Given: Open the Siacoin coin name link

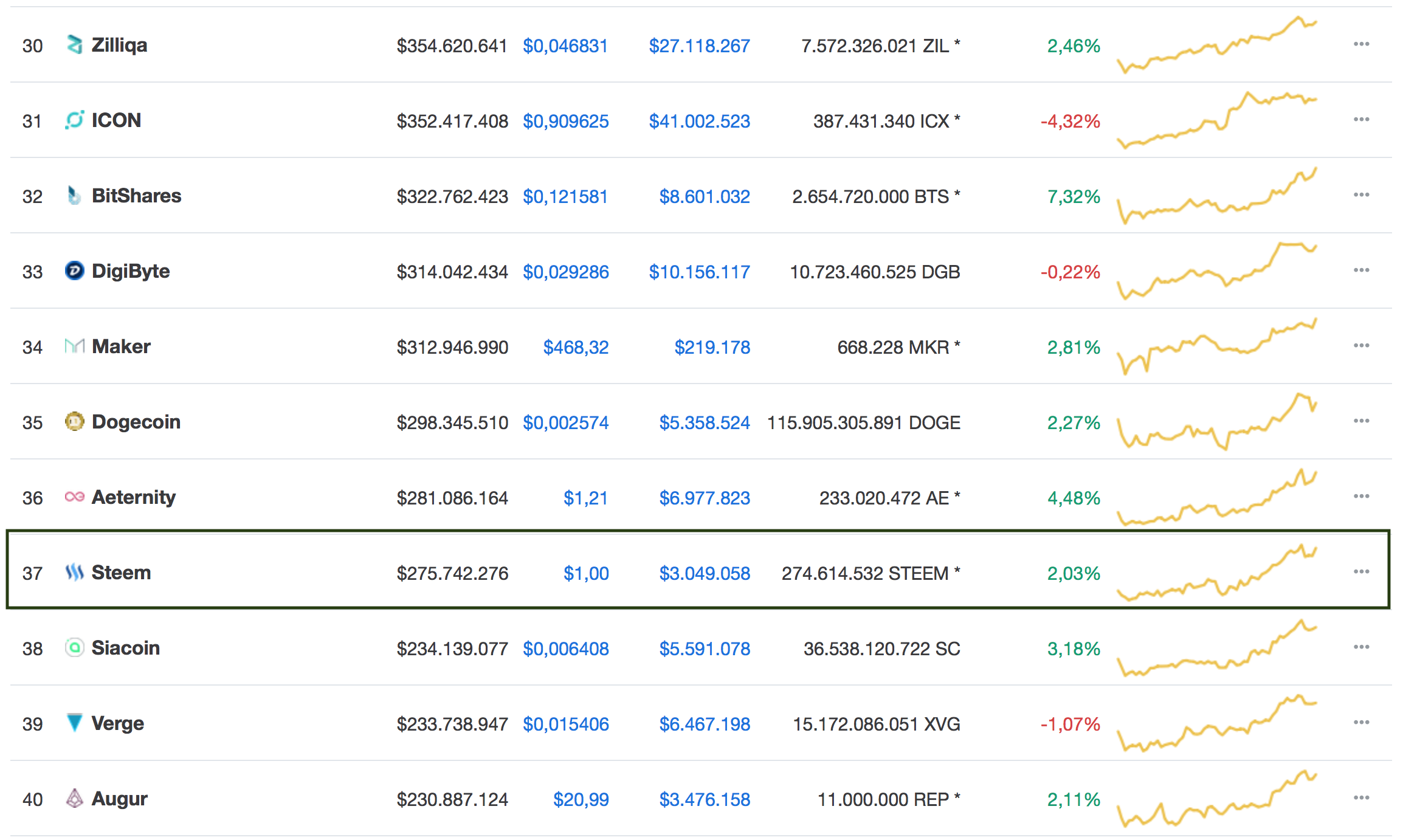Looking at the screenshot, I should [125, 648].
